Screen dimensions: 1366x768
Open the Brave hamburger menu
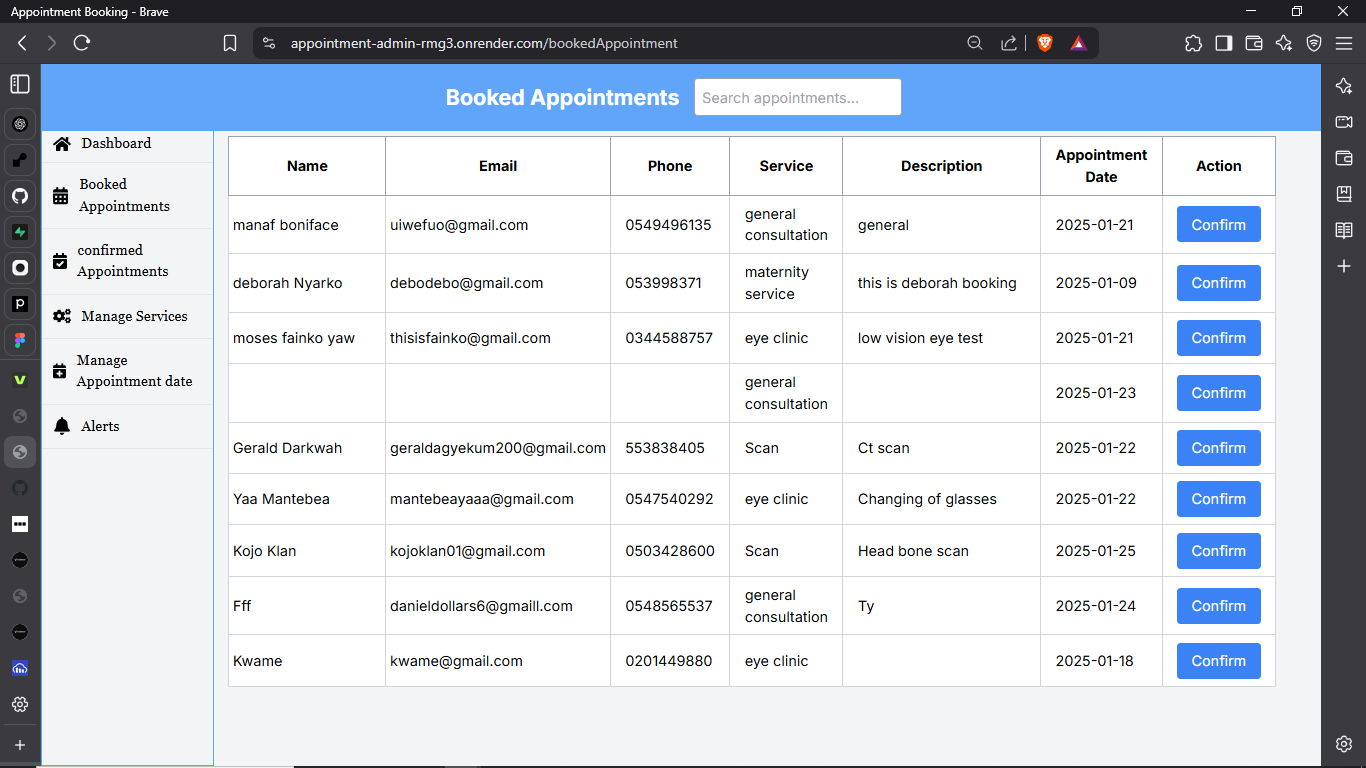point(1343,43)
